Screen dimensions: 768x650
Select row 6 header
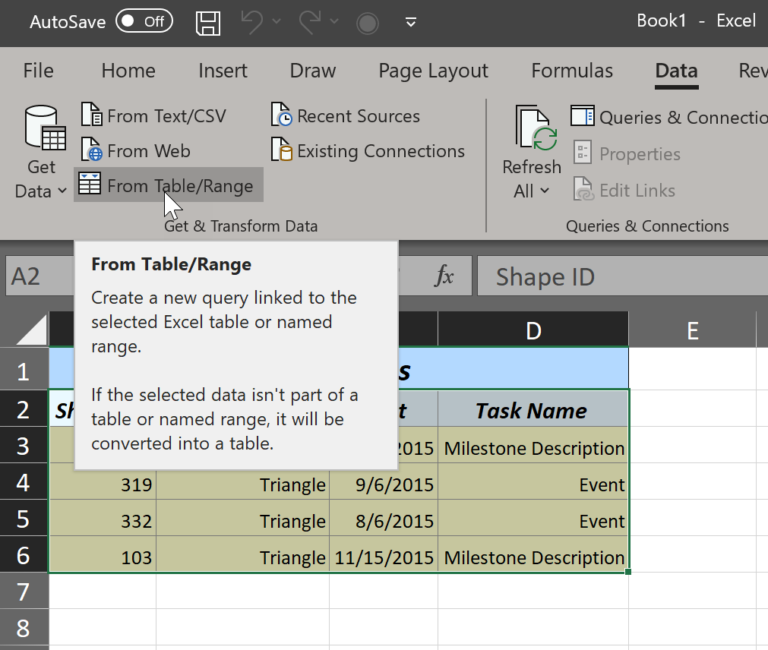(x=24, y=555)
